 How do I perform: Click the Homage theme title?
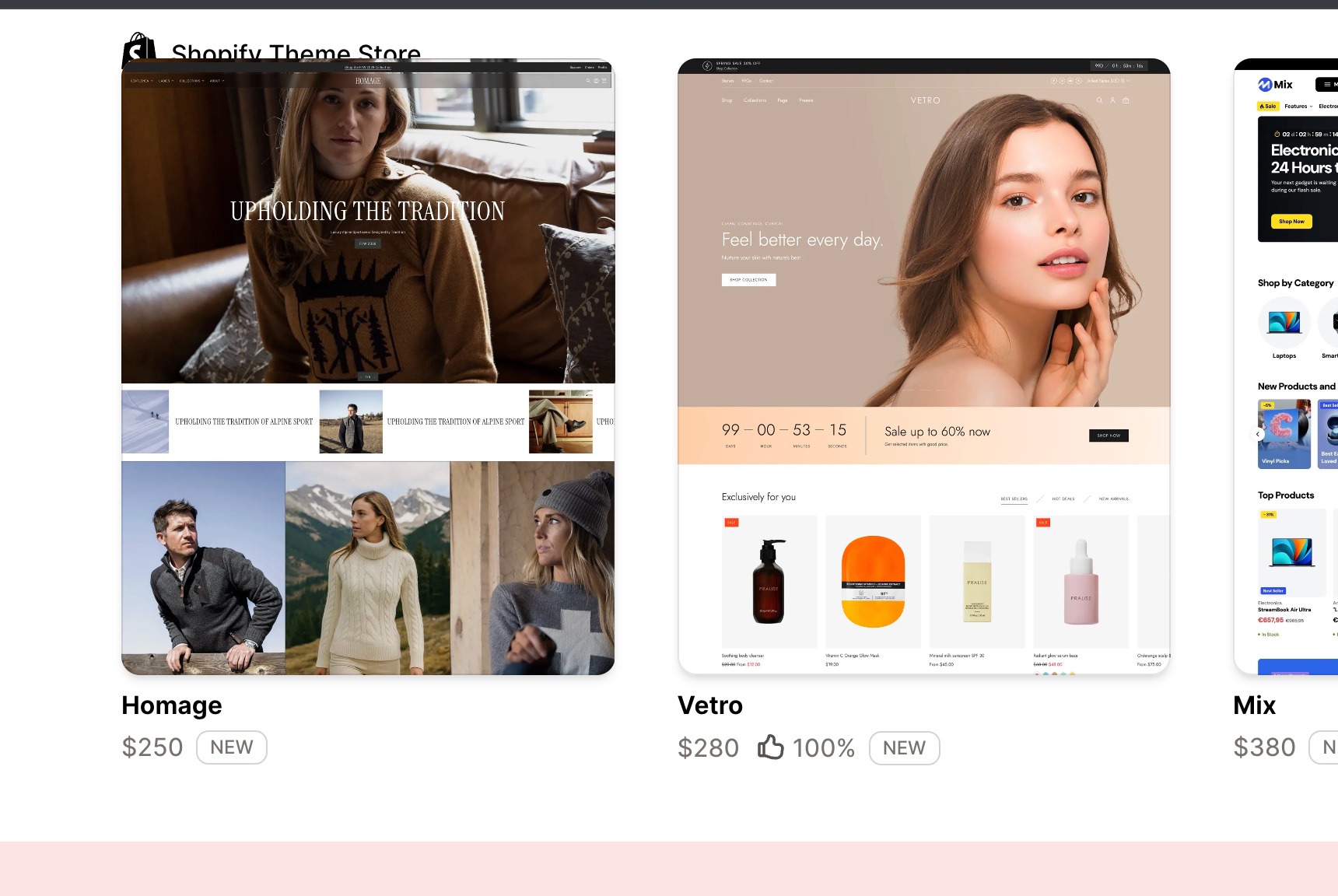(x=172, y=705)
